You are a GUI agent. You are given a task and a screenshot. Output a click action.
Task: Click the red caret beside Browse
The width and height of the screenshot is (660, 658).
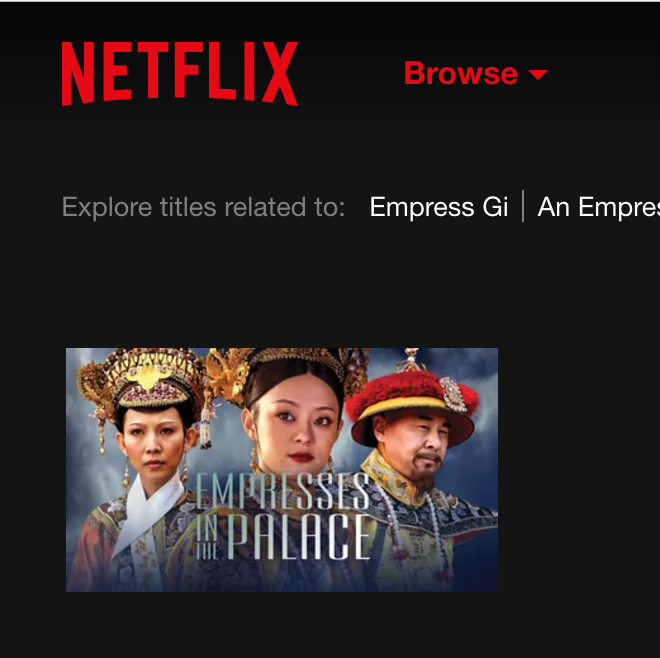pos(538,75)
